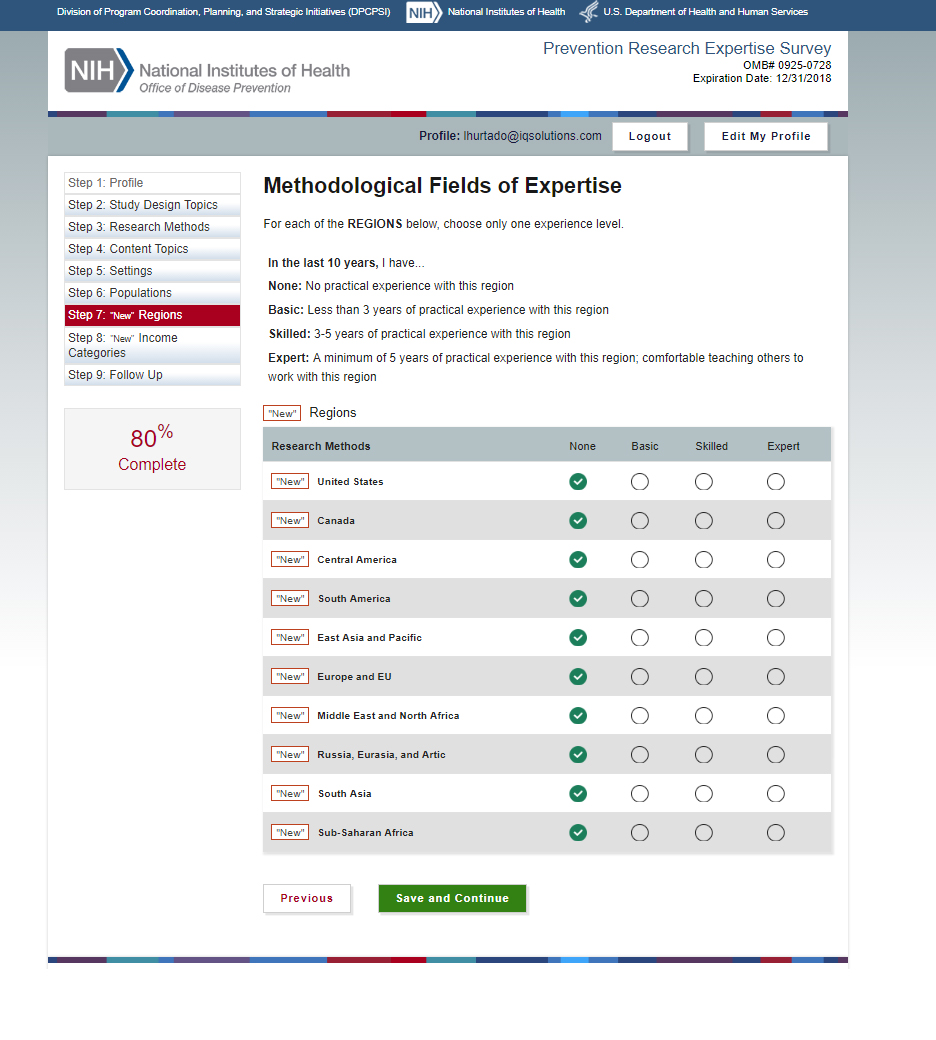
Task: Open Step 9: Follow Up
Action: [x=152, y=375]
